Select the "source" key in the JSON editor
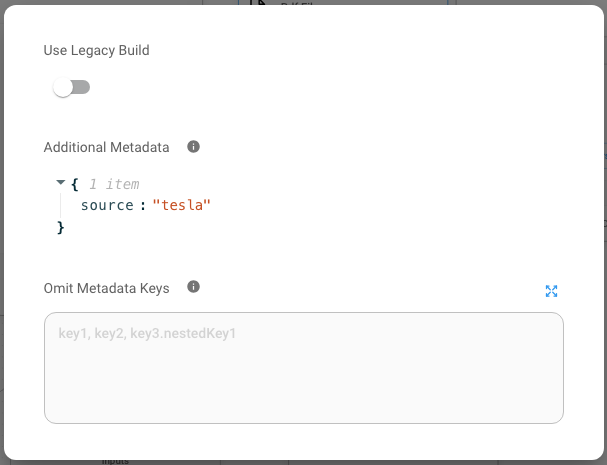 tap(107, 205)
